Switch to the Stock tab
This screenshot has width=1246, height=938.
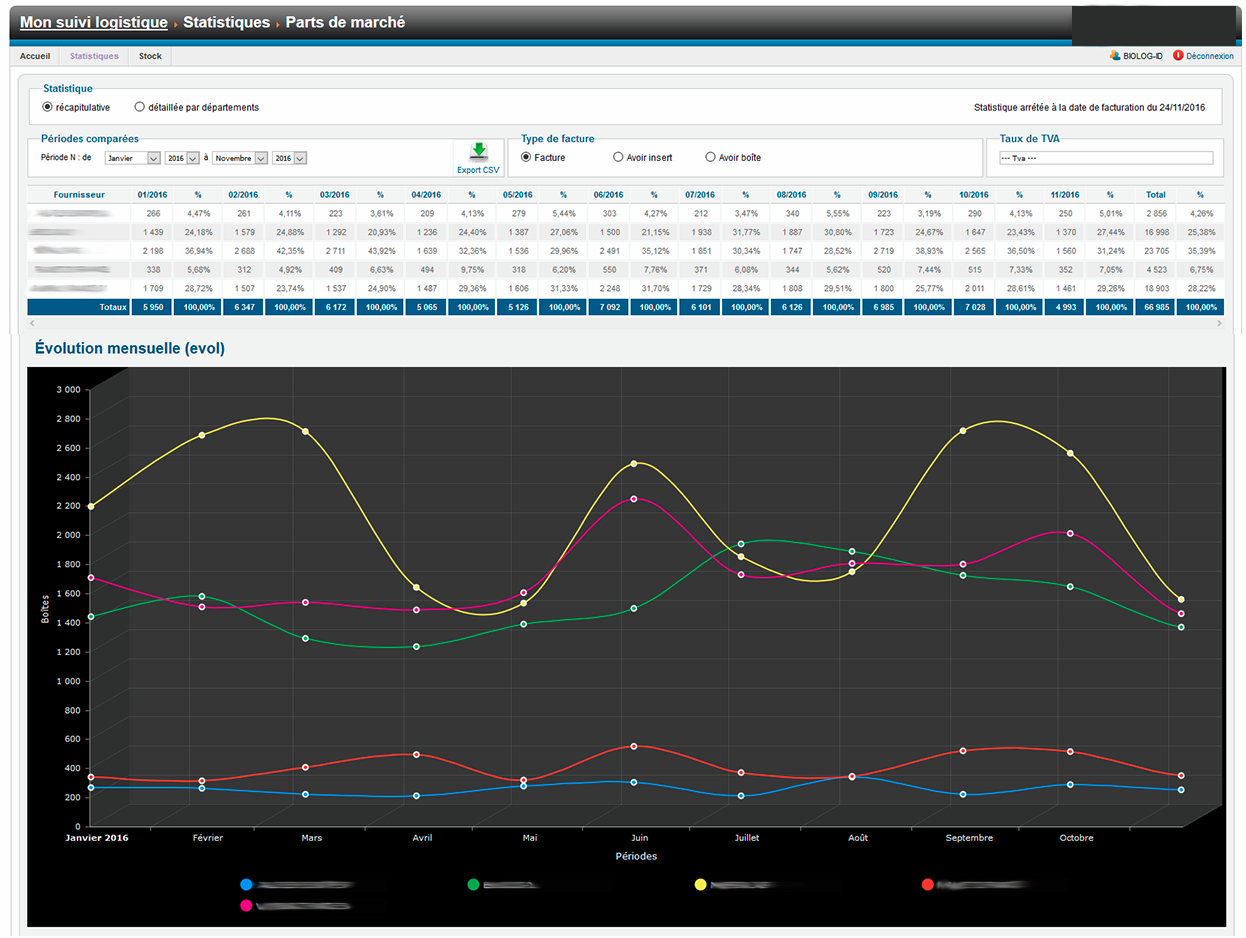[x=150, y=56]
